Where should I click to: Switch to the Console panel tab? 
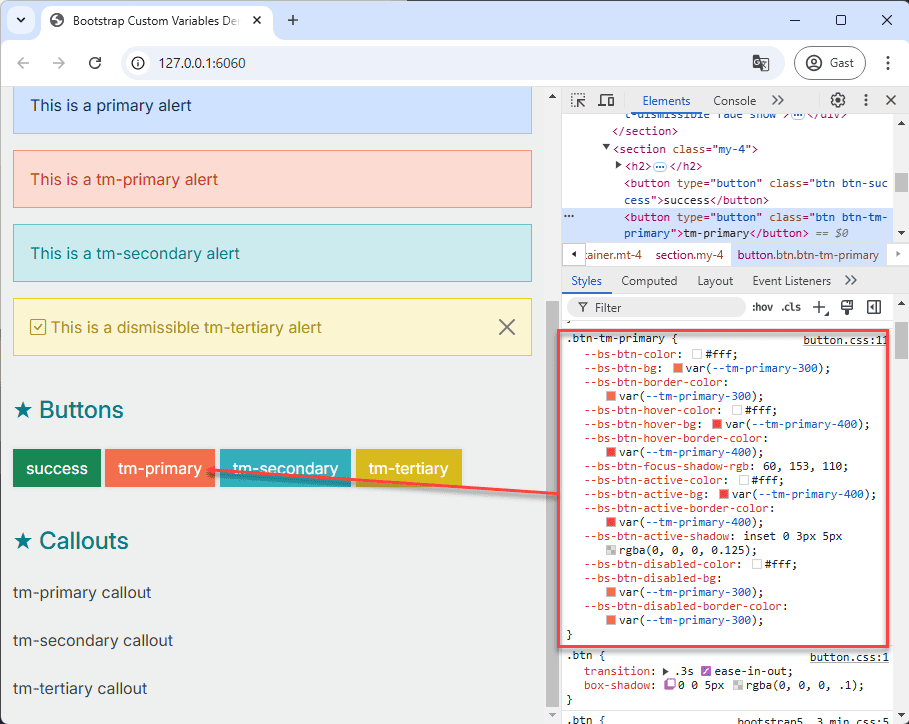[734, 101]
